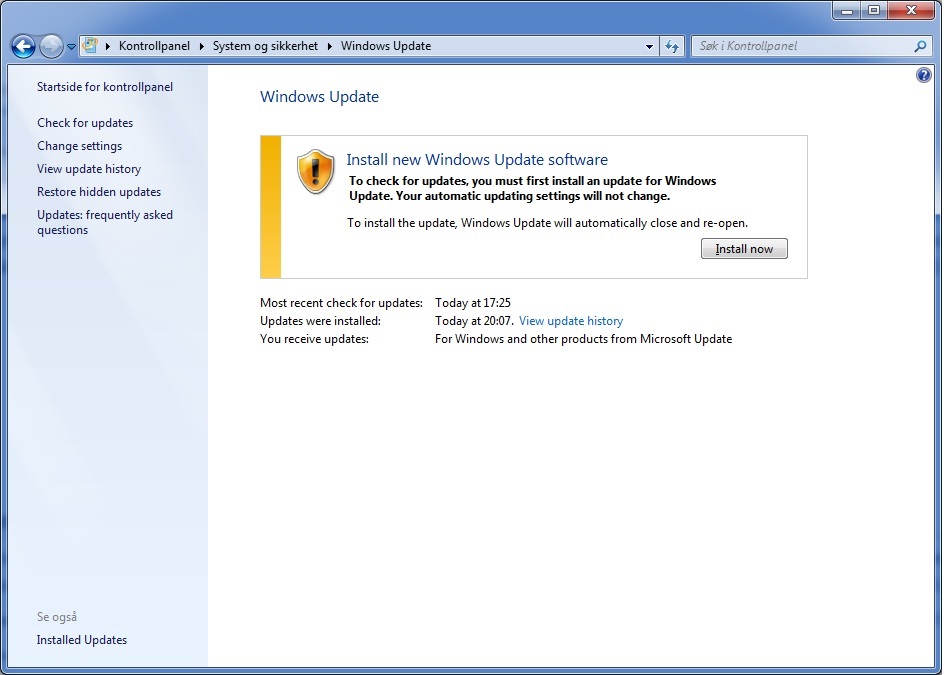The width and height of the screenshot is (945, 675).
Task: Click the Back navigation arrow
Action: (x=24, y=46)
